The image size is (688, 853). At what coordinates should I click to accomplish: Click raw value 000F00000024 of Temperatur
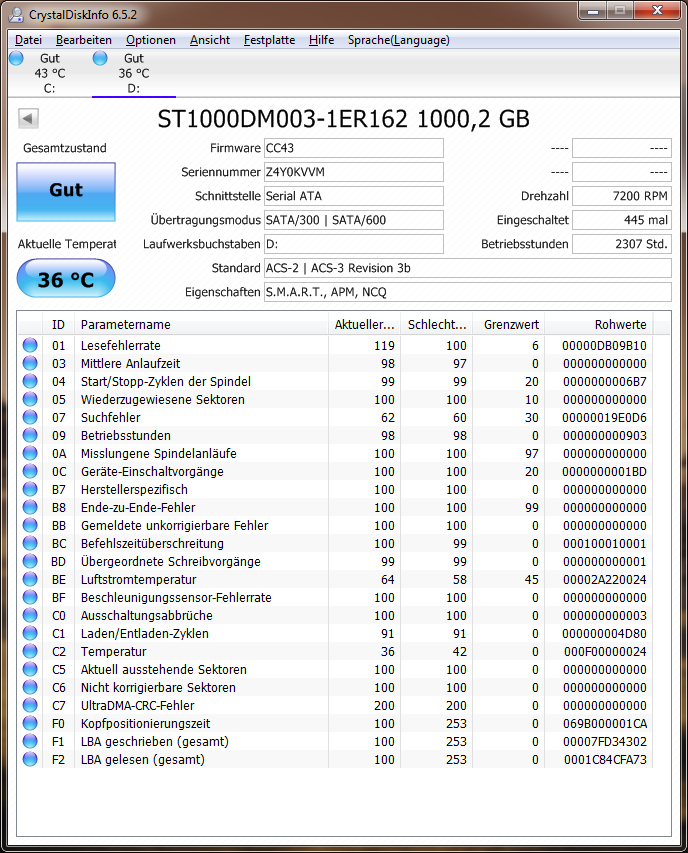point(605,651)
